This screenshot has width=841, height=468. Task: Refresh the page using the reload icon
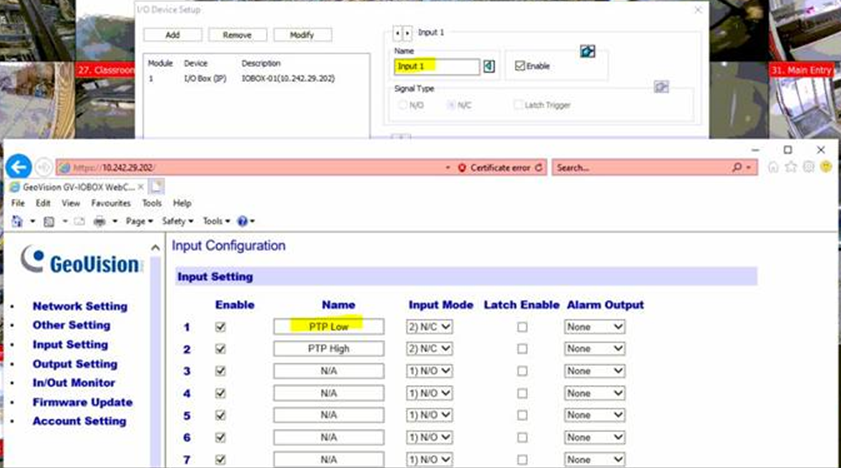(x=538, y=168)
